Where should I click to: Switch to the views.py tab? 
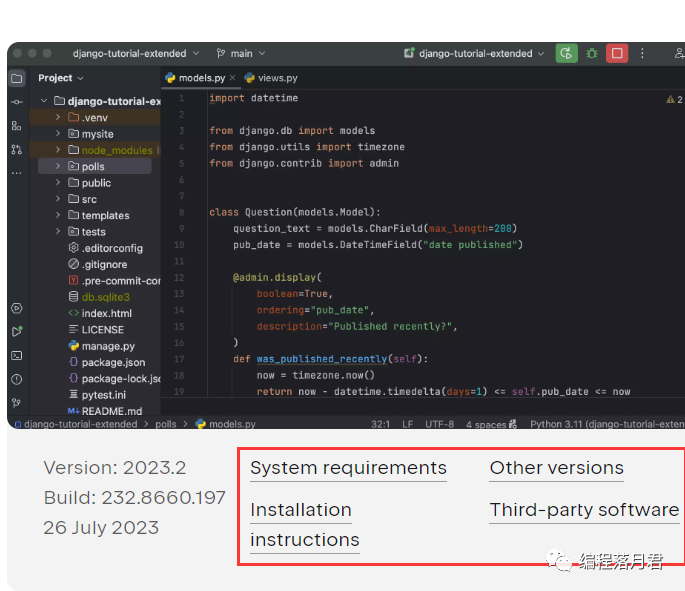(x=271, y=78)
